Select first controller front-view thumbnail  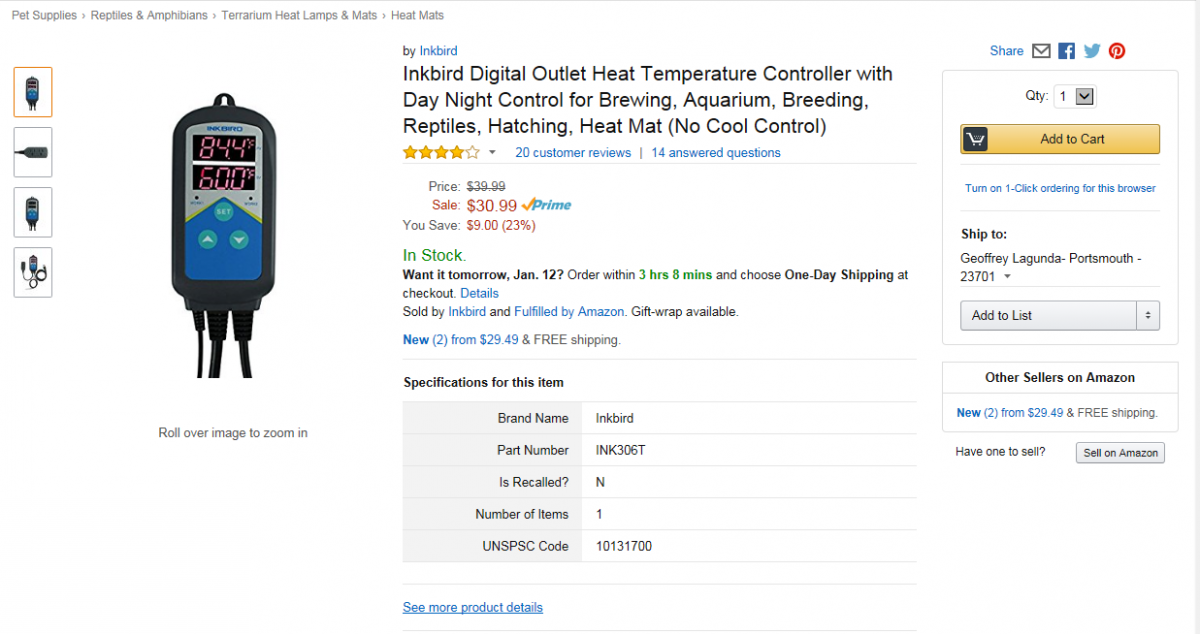point(33,92)
